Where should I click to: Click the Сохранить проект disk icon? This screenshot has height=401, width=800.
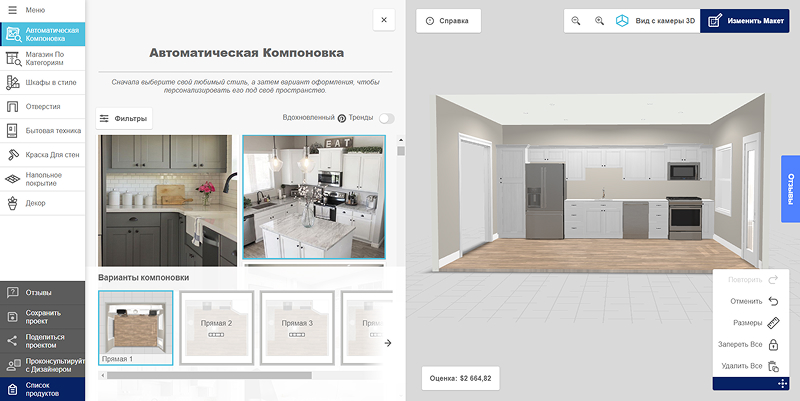(12, 317)
